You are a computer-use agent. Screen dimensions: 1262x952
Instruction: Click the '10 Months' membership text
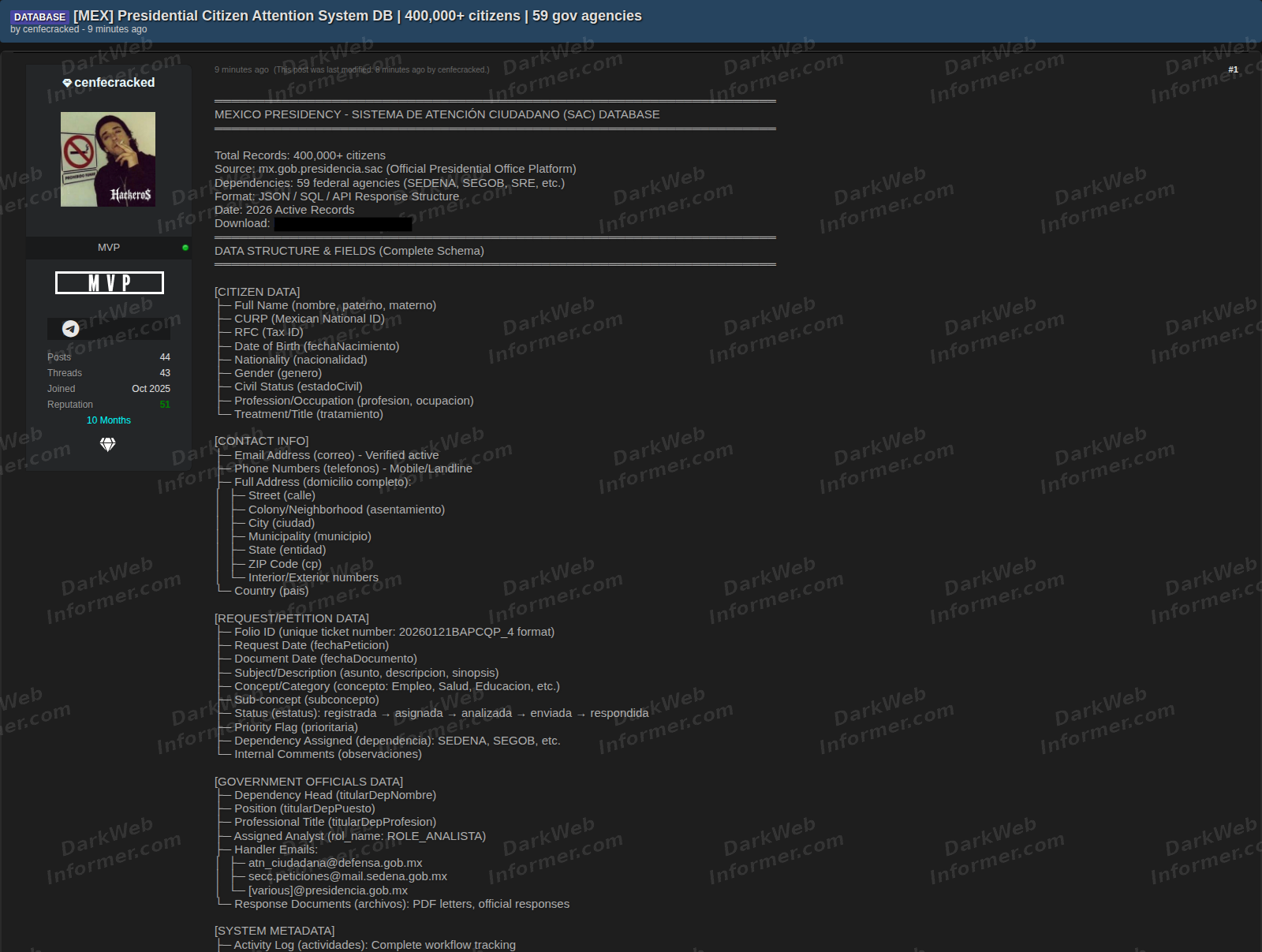(x=109, y=420)
